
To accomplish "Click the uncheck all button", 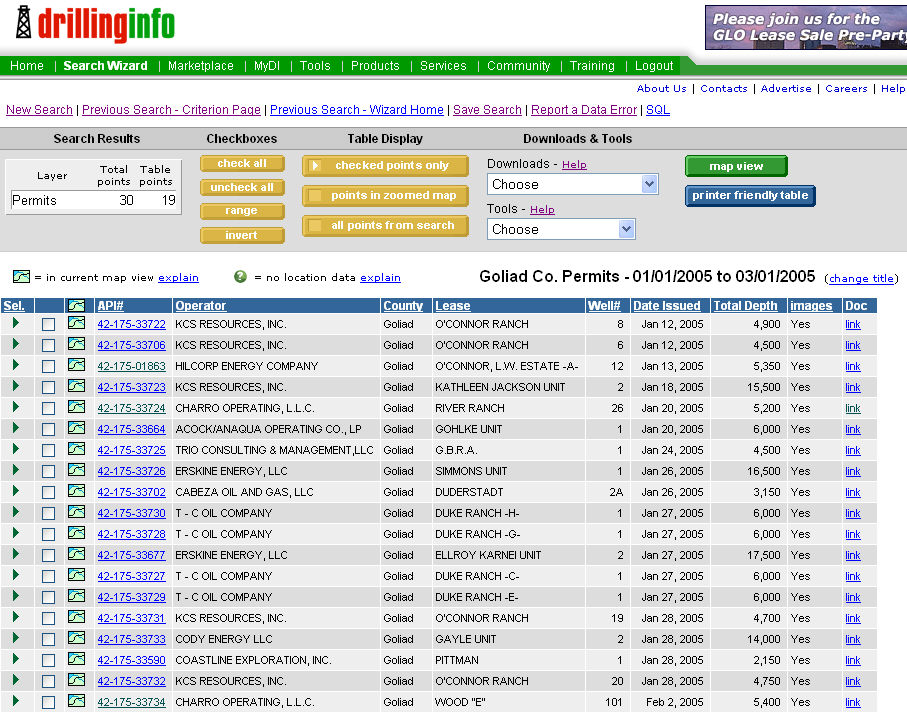I will point(242,187).
